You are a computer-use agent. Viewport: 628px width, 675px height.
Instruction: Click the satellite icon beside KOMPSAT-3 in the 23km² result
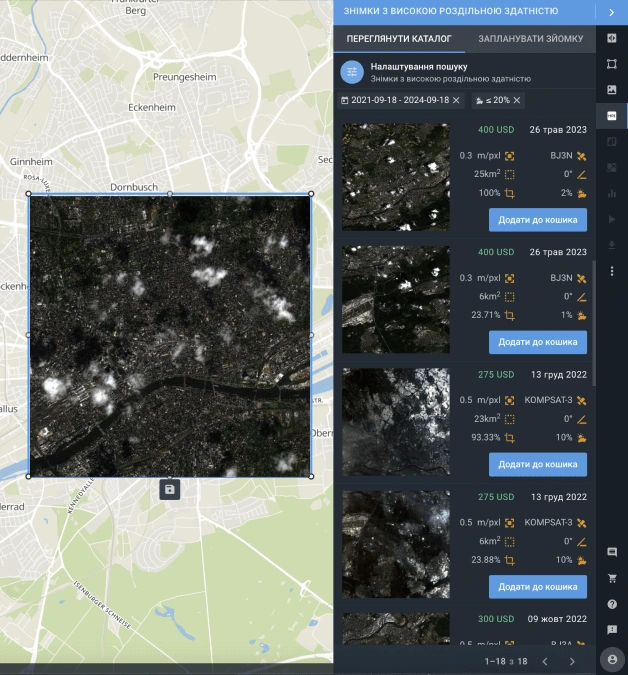coord(582,400)
